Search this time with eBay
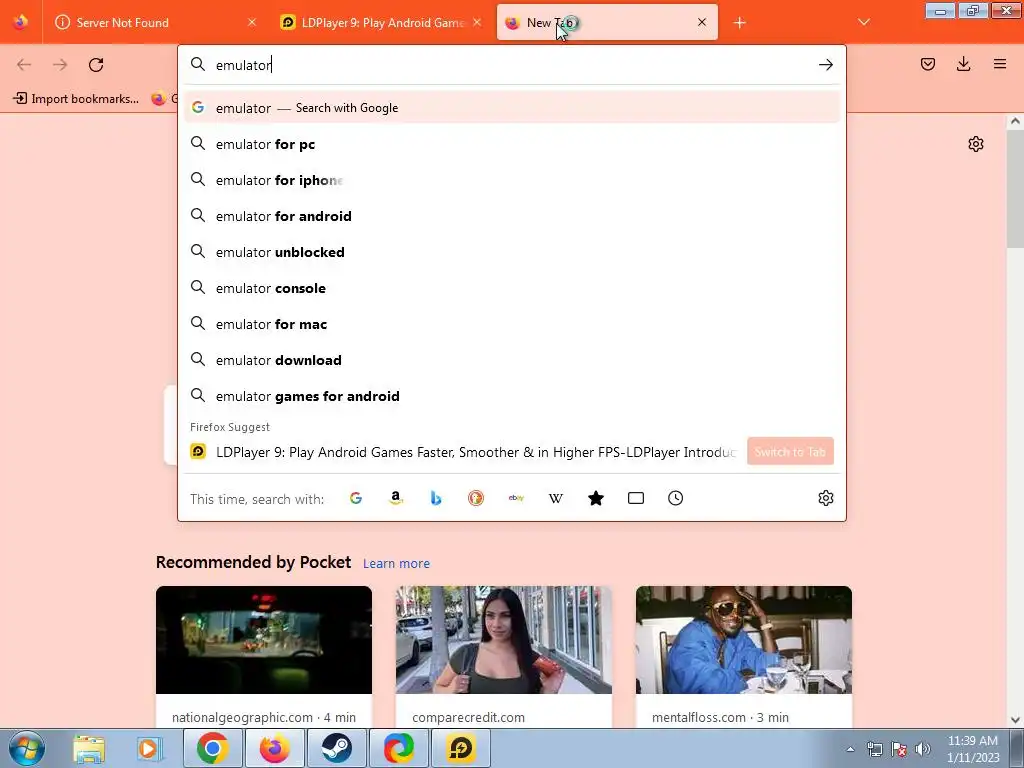 pos(516,498)
